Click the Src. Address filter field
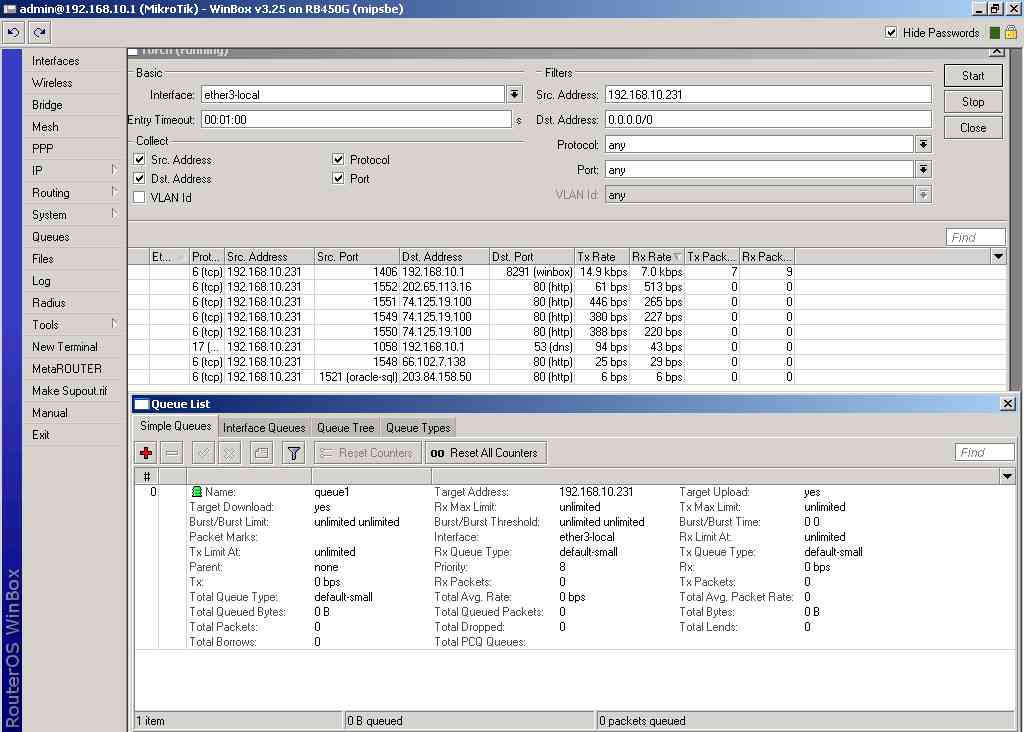The image size is (1024, 732). pos(767,95)
